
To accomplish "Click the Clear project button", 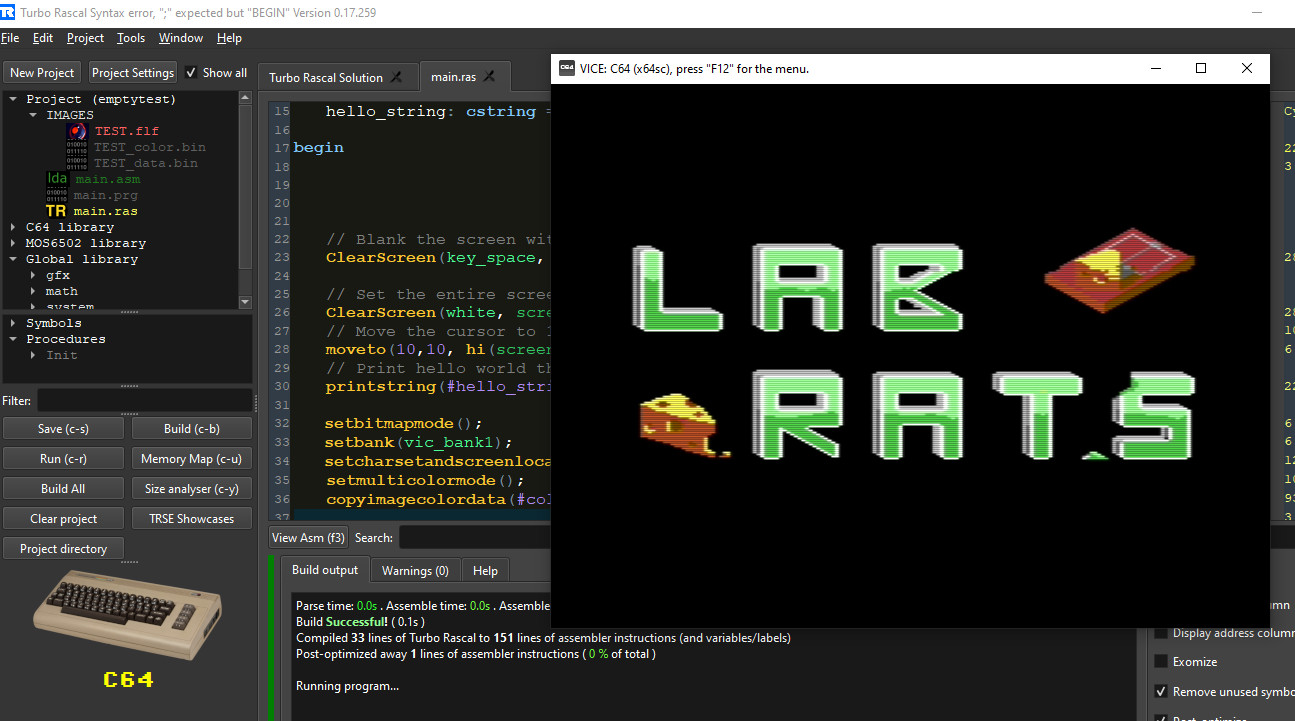I will pos(63,518).
